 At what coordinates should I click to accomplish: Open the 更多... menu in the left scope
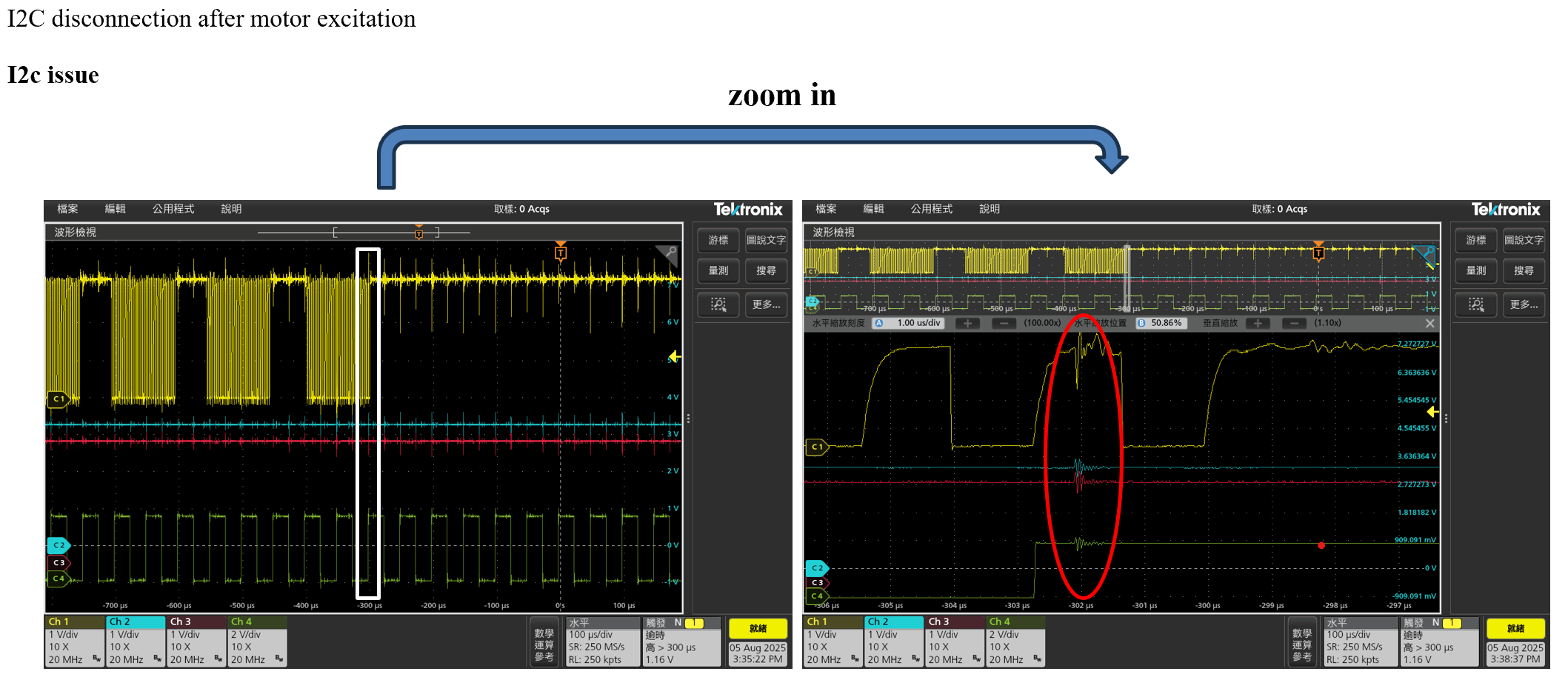766,304
